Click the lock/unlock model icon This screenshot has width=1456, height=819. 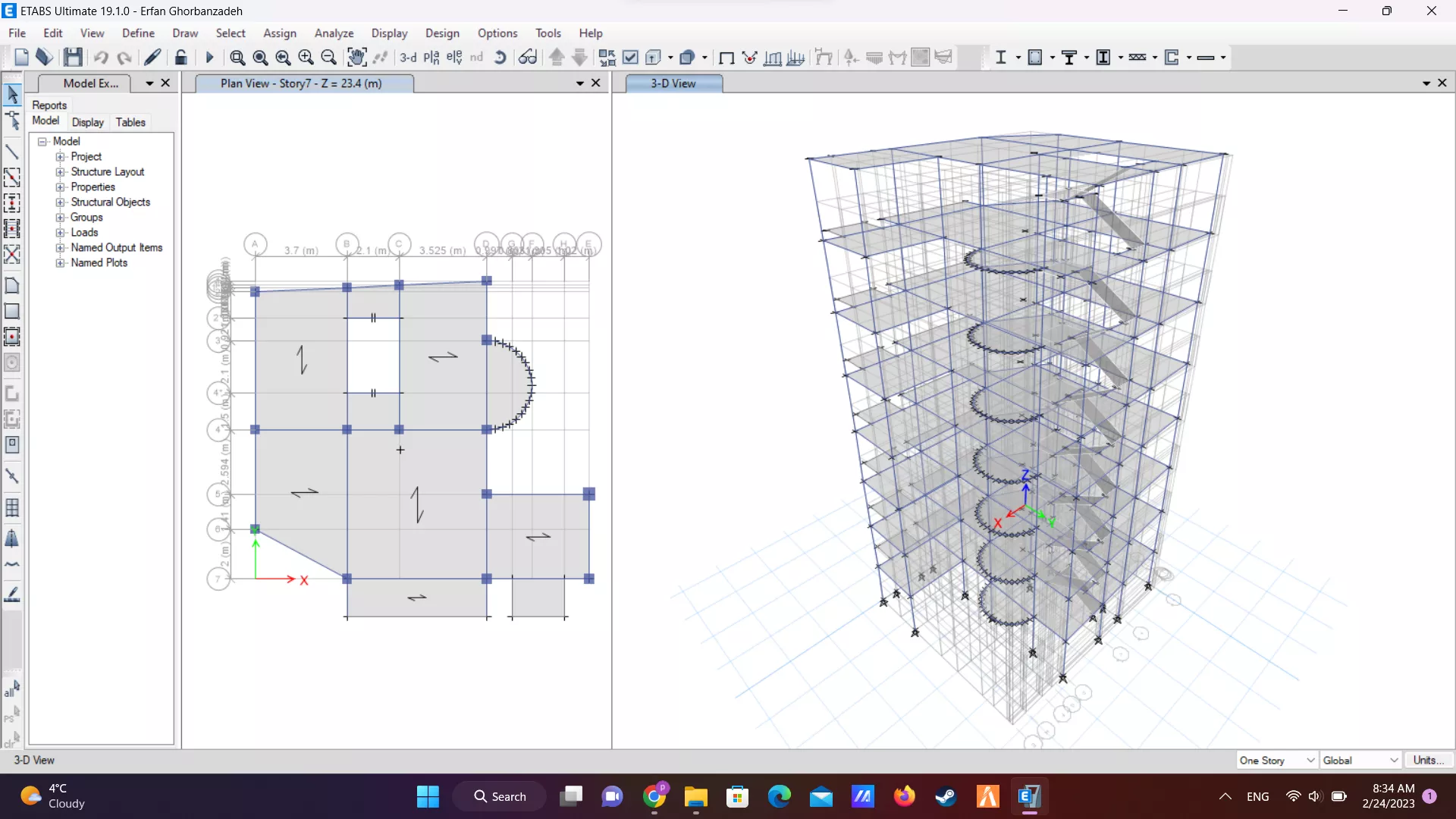(180, 57)
